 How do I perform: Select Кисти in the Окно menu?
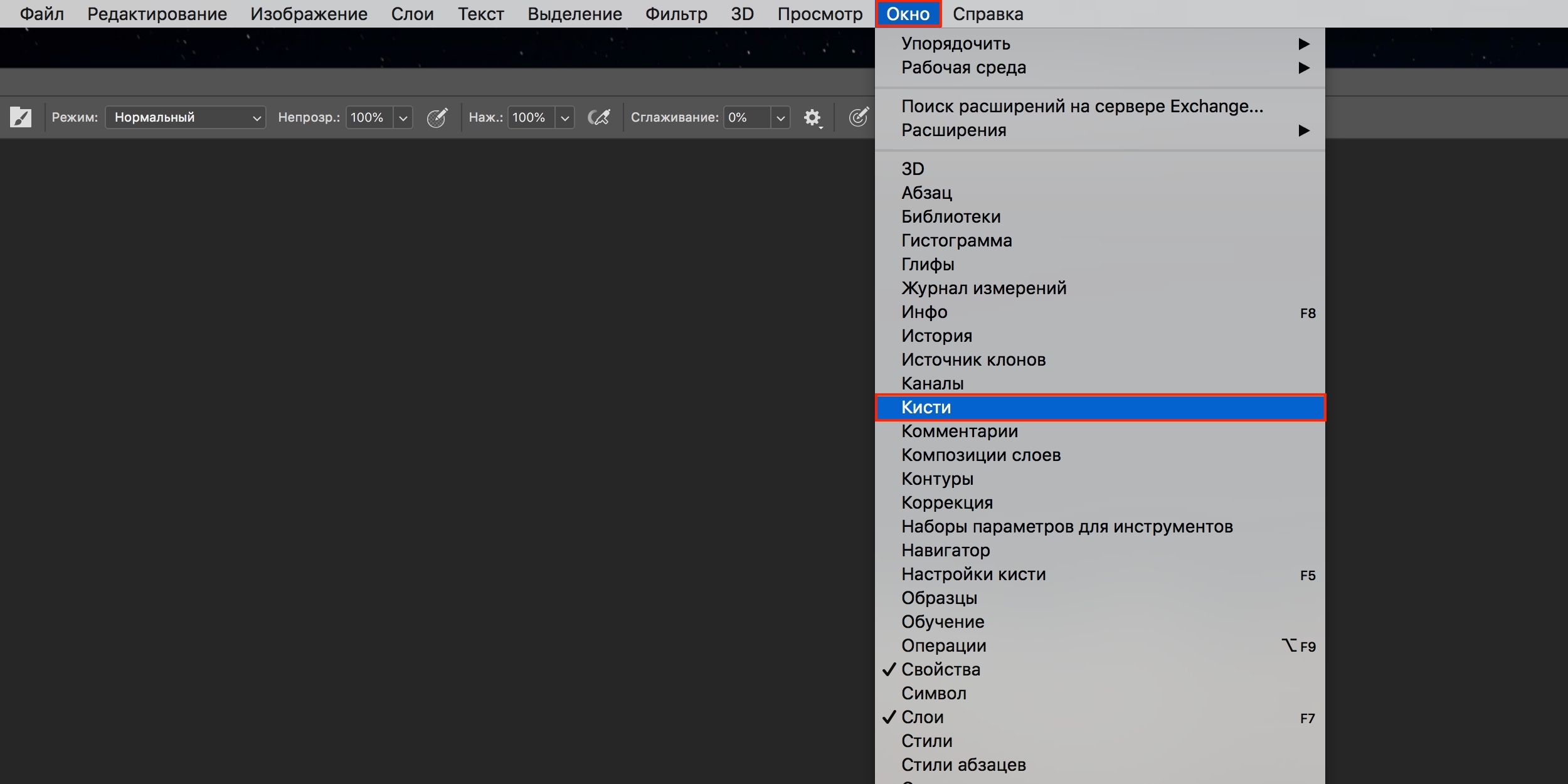coord(926,407)
